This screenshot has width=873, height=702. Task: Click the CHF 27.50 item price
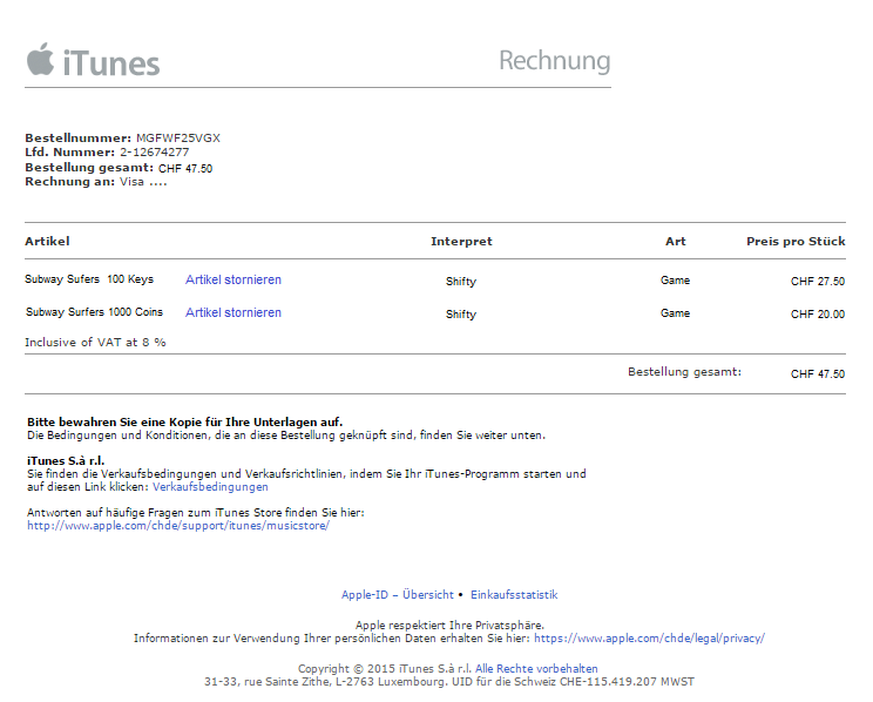[x=817, y=282]
